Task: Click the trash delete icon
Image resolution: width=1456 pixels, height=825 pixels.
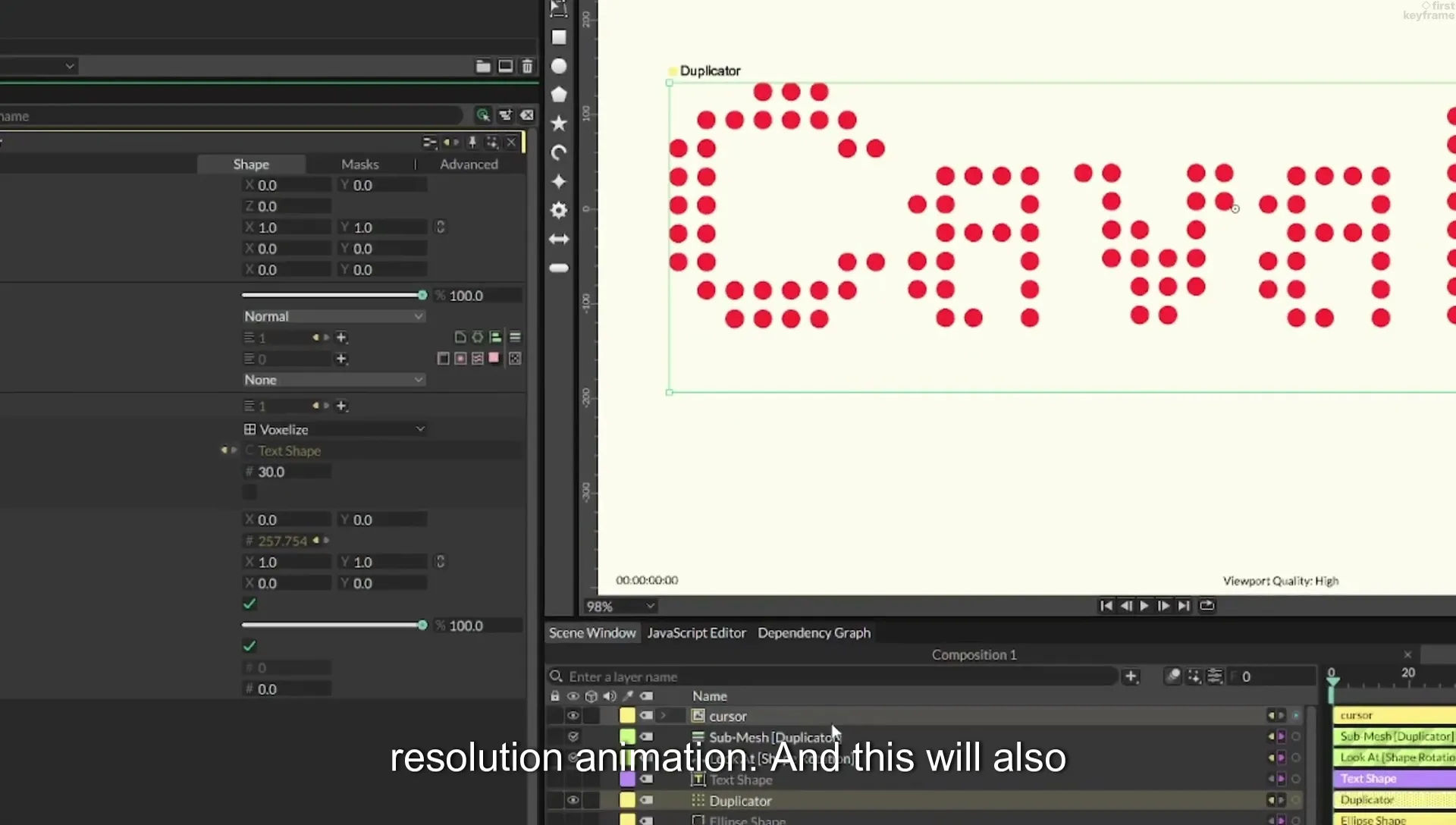Action: click(x=527, y=67)
